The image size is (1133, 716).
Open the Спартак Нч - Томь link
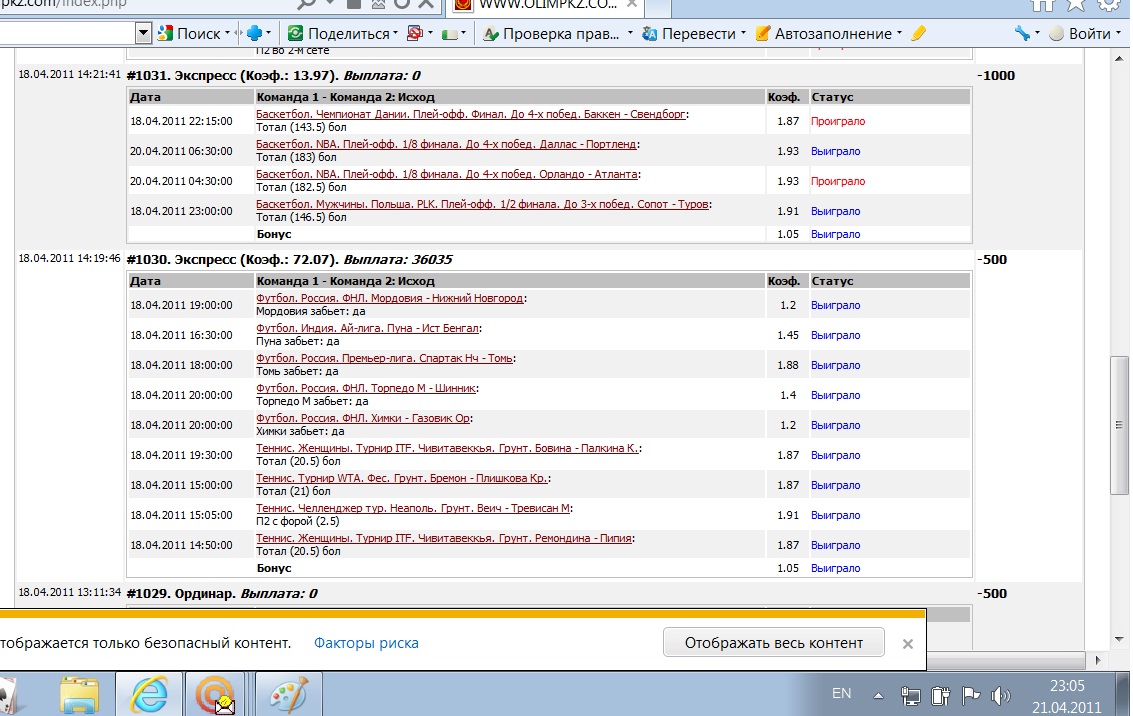point(384,358)
